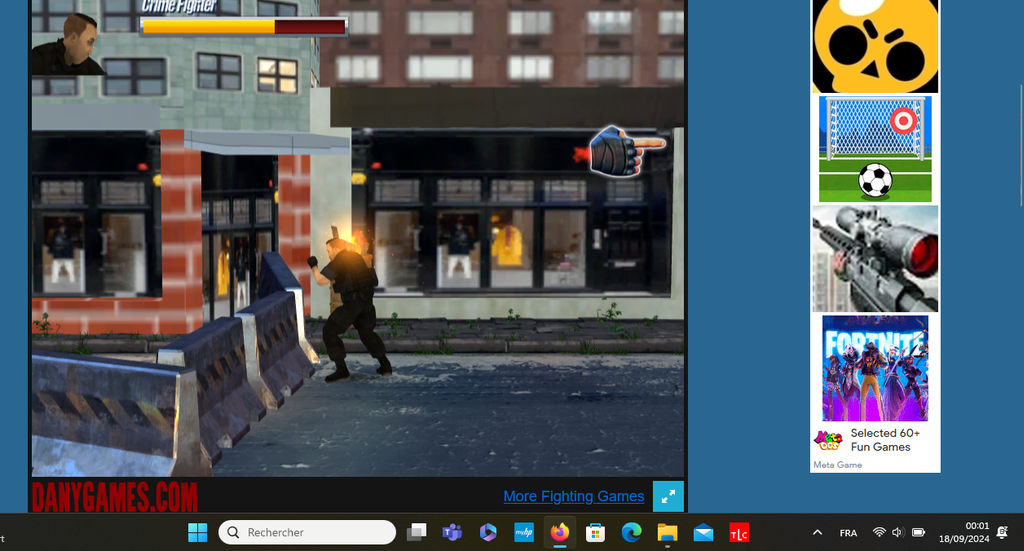Open Task View on the taskbar
Image resolution: width=1024 pixels, height=551 pixels.
416,533
